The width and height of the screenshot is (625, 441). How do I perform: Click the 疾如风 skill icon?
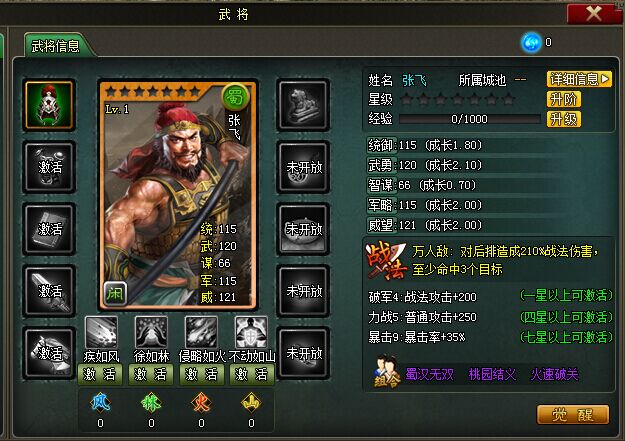[101, 332]
